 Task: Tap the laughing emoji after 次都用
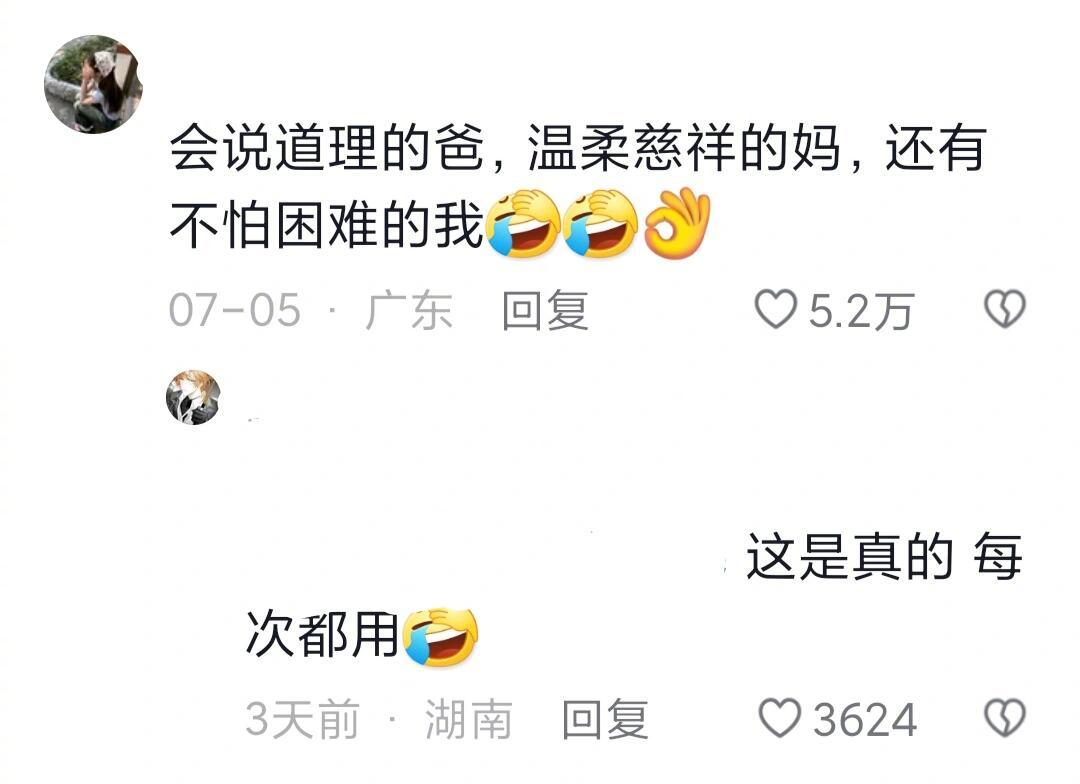click(441, 637)
